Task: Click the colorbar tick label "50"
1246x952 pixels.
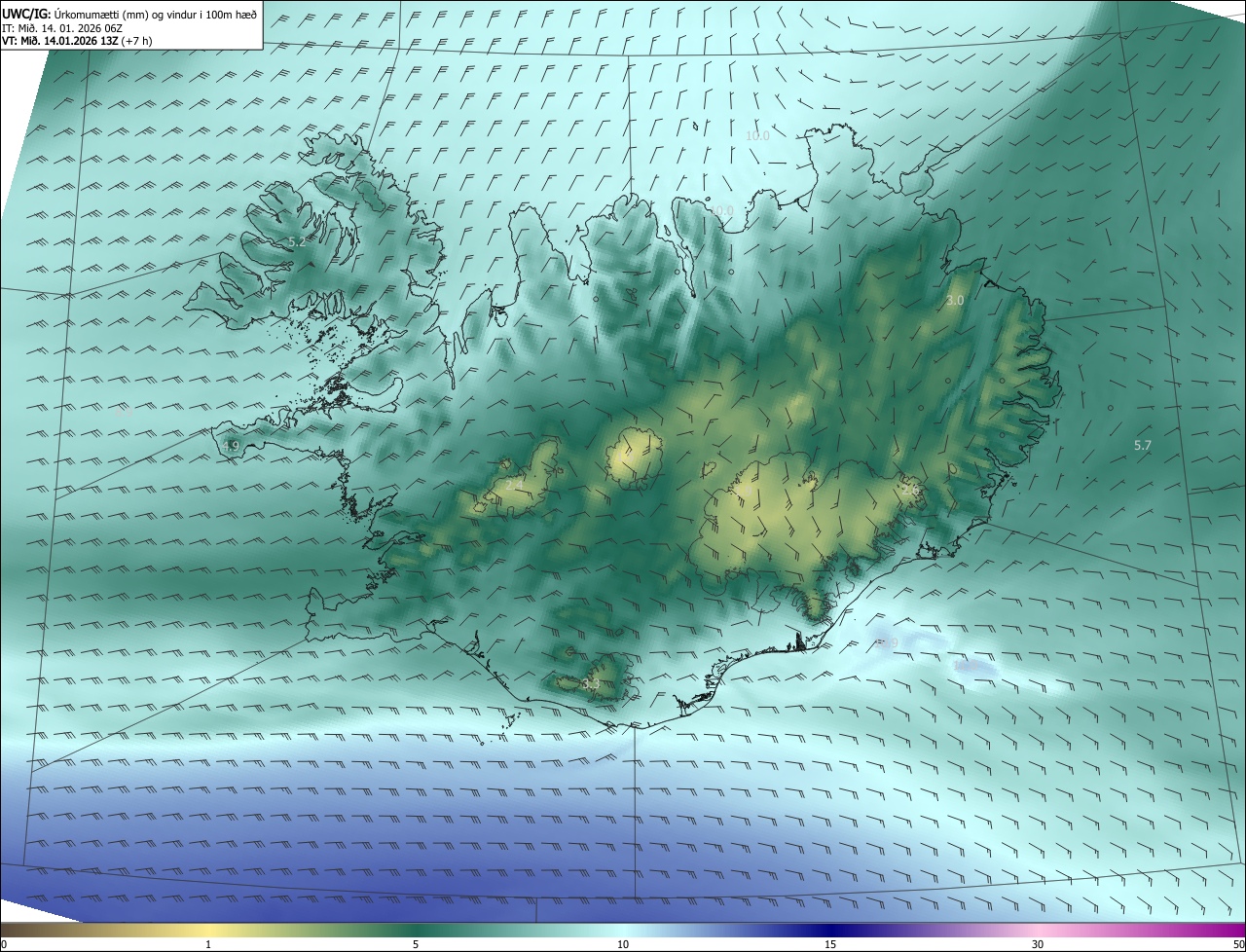Action: coord(1238,944)
